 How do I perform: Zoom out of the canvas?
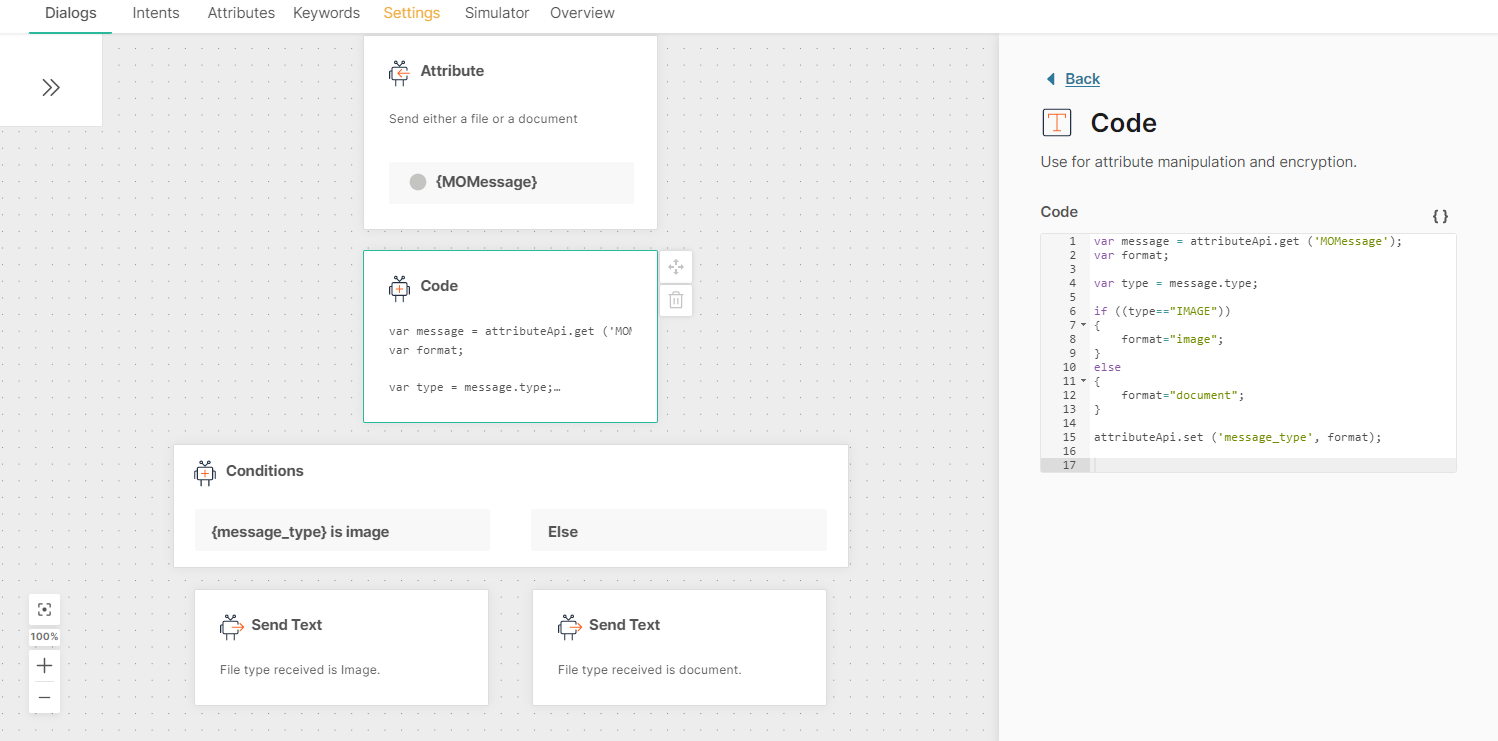[44, 697]
